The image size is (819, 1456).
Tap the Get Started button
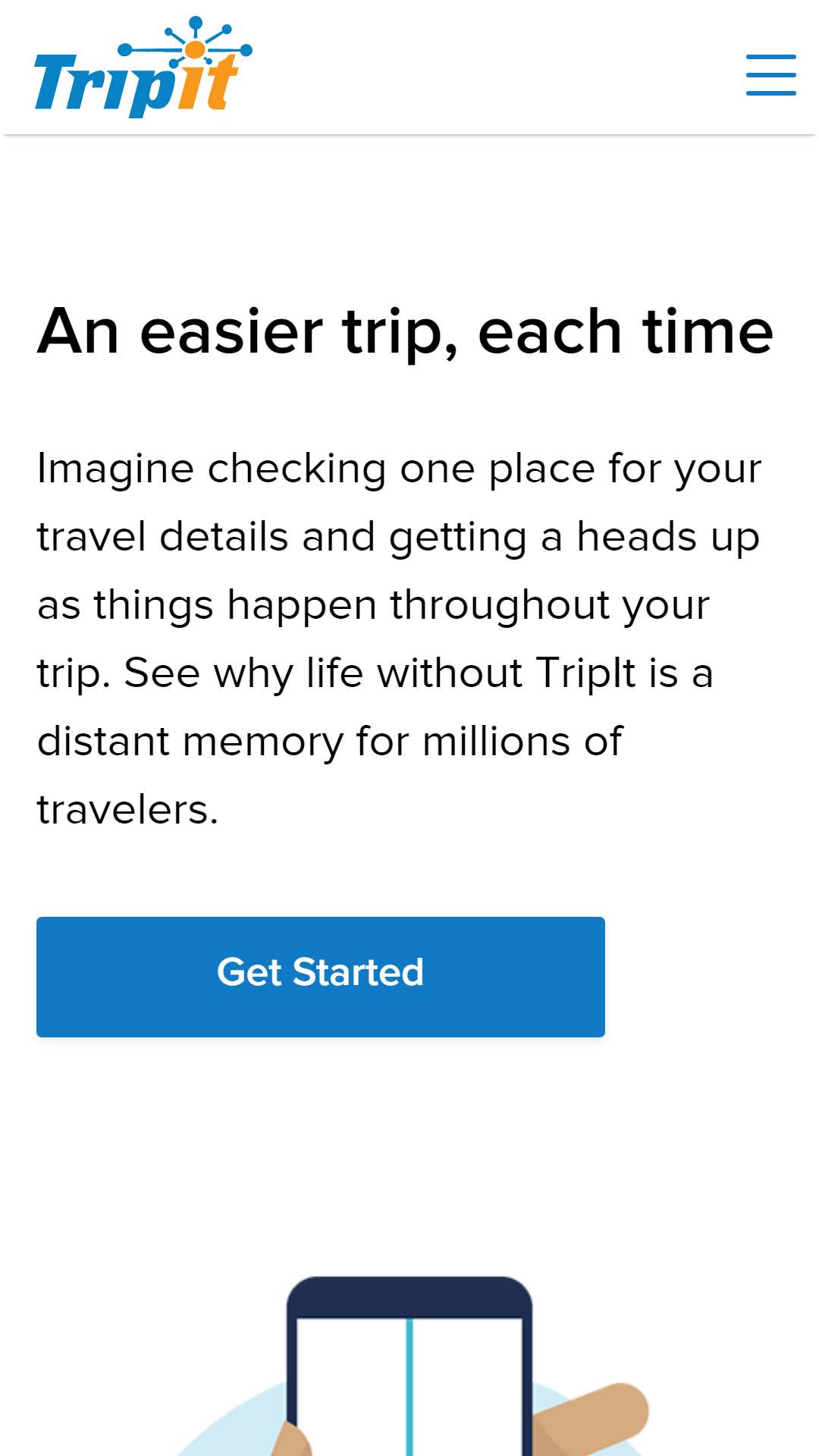tap(321, 977)
